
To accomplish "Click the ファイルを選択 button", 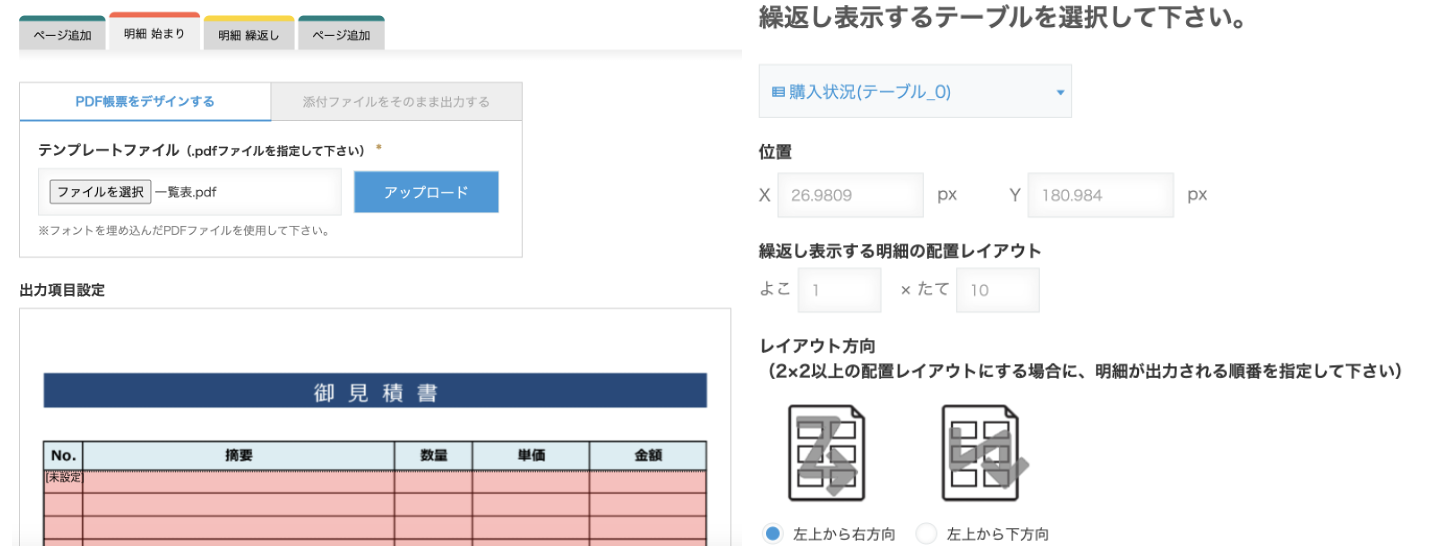I will 100,192.
